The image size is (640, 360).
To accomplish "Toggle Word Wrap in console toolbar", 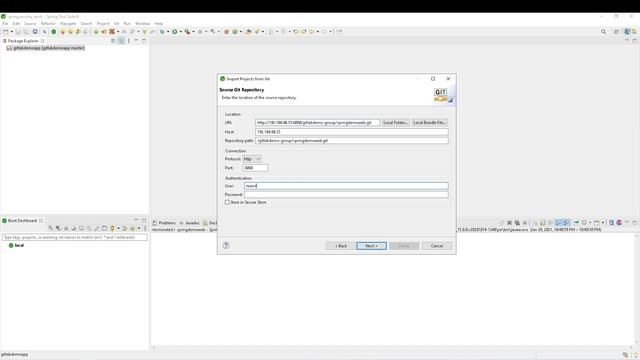I will (x=550, y=223).
